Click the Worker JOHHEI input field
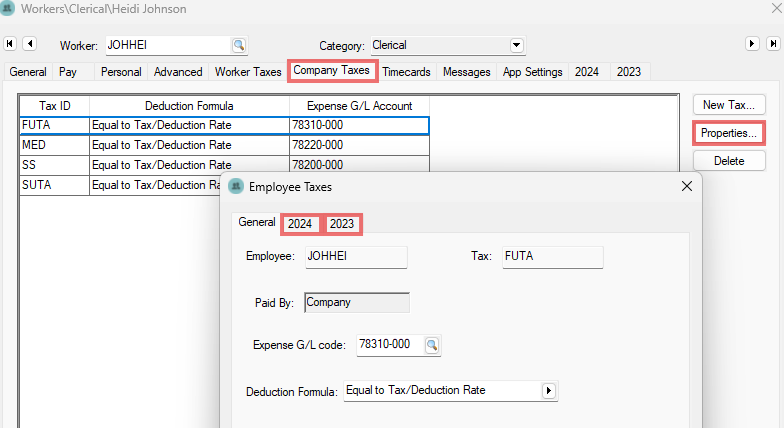 (x=168, y=46)
